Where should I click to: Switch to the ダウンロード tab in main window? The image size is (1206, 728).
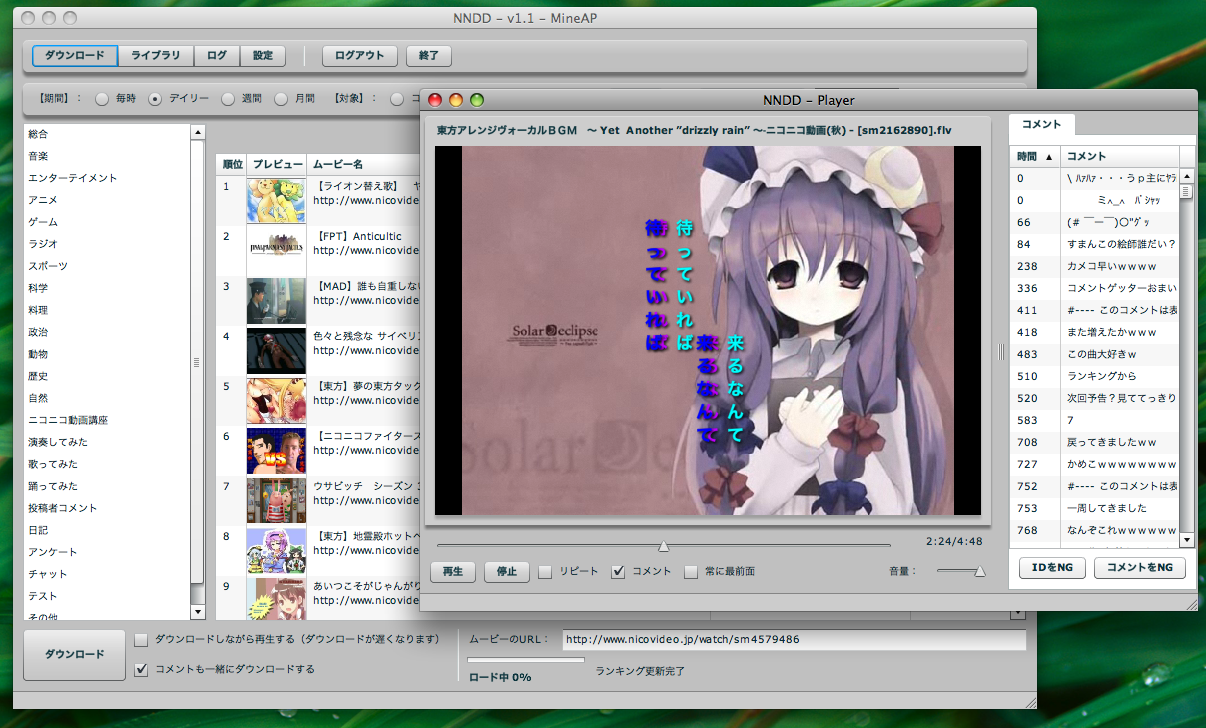74,56
